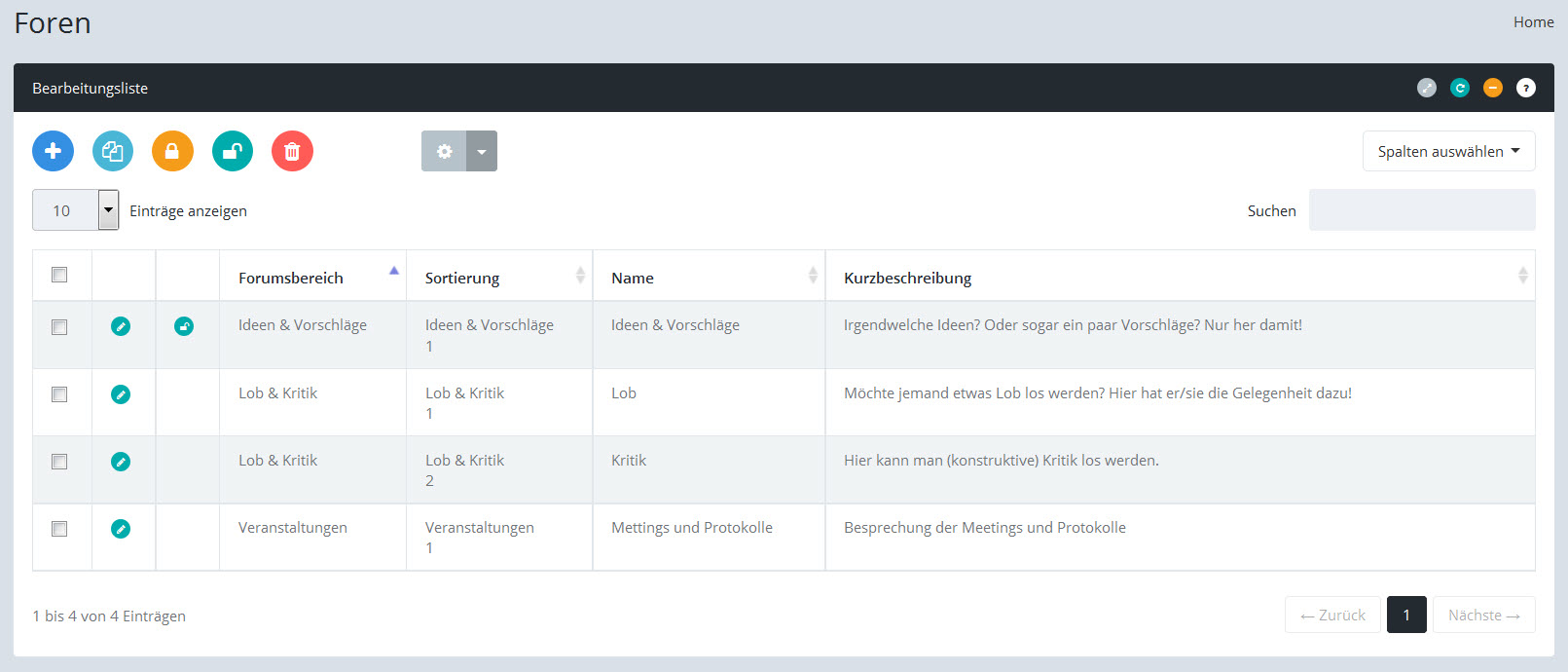The width and height of the screenshot is (1568, 672).
Task: Click into the Suchen search field
Action: [1421, 210]
